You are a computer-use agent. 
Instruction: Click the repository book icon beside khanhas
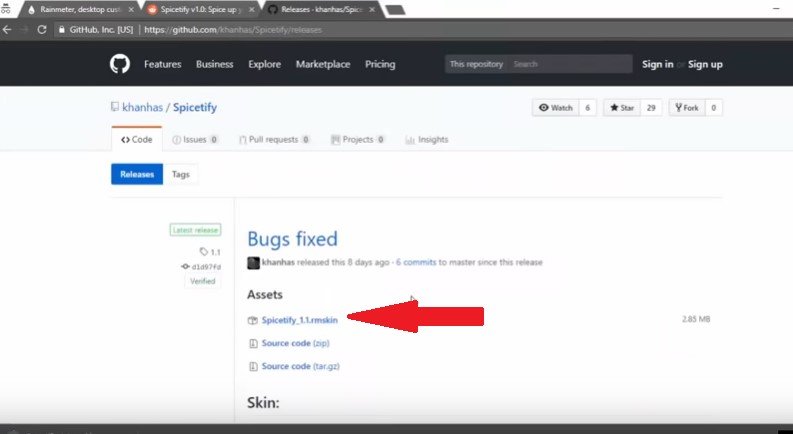pos(115,107)
